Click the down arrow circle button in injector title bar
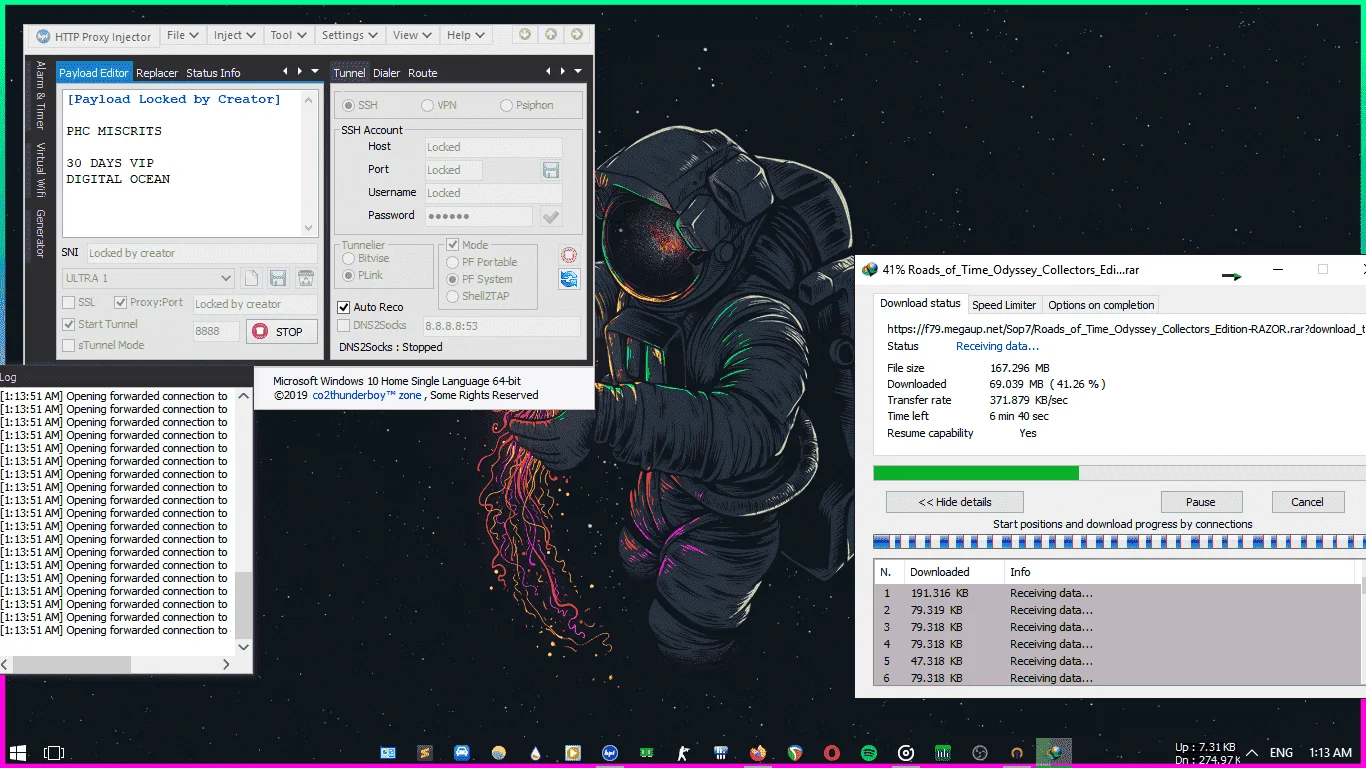The height and width of the screenshot is (768, 1366). (x=525, y=34)
